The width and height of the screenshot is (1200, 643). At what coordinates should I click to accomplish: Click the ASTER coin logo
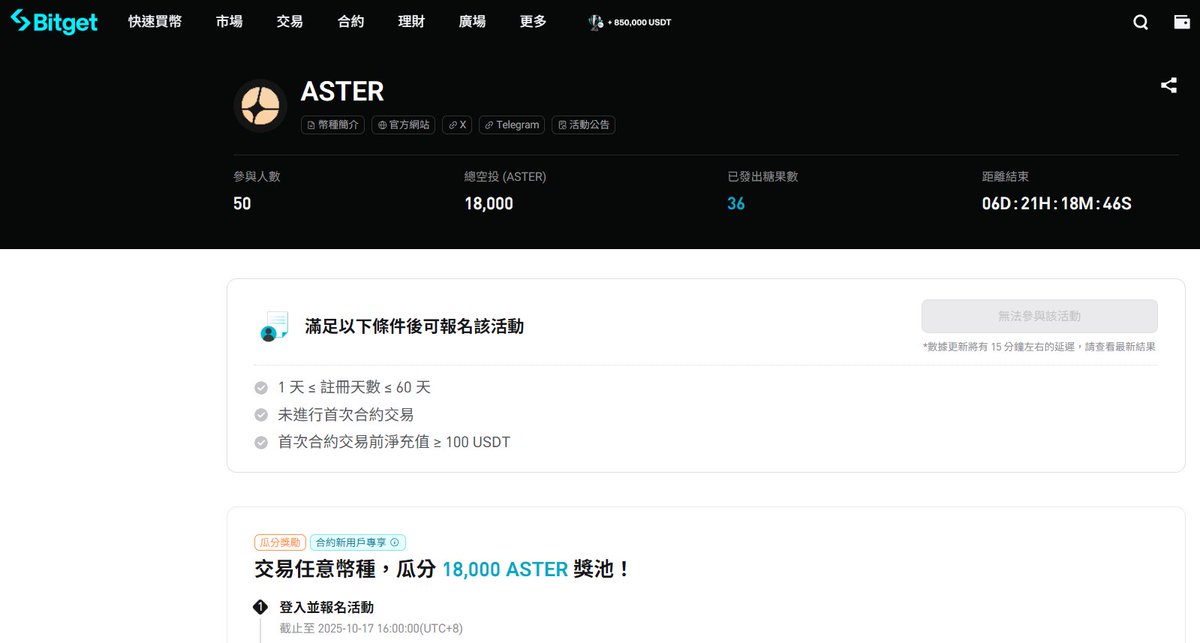tap(260, 105)
